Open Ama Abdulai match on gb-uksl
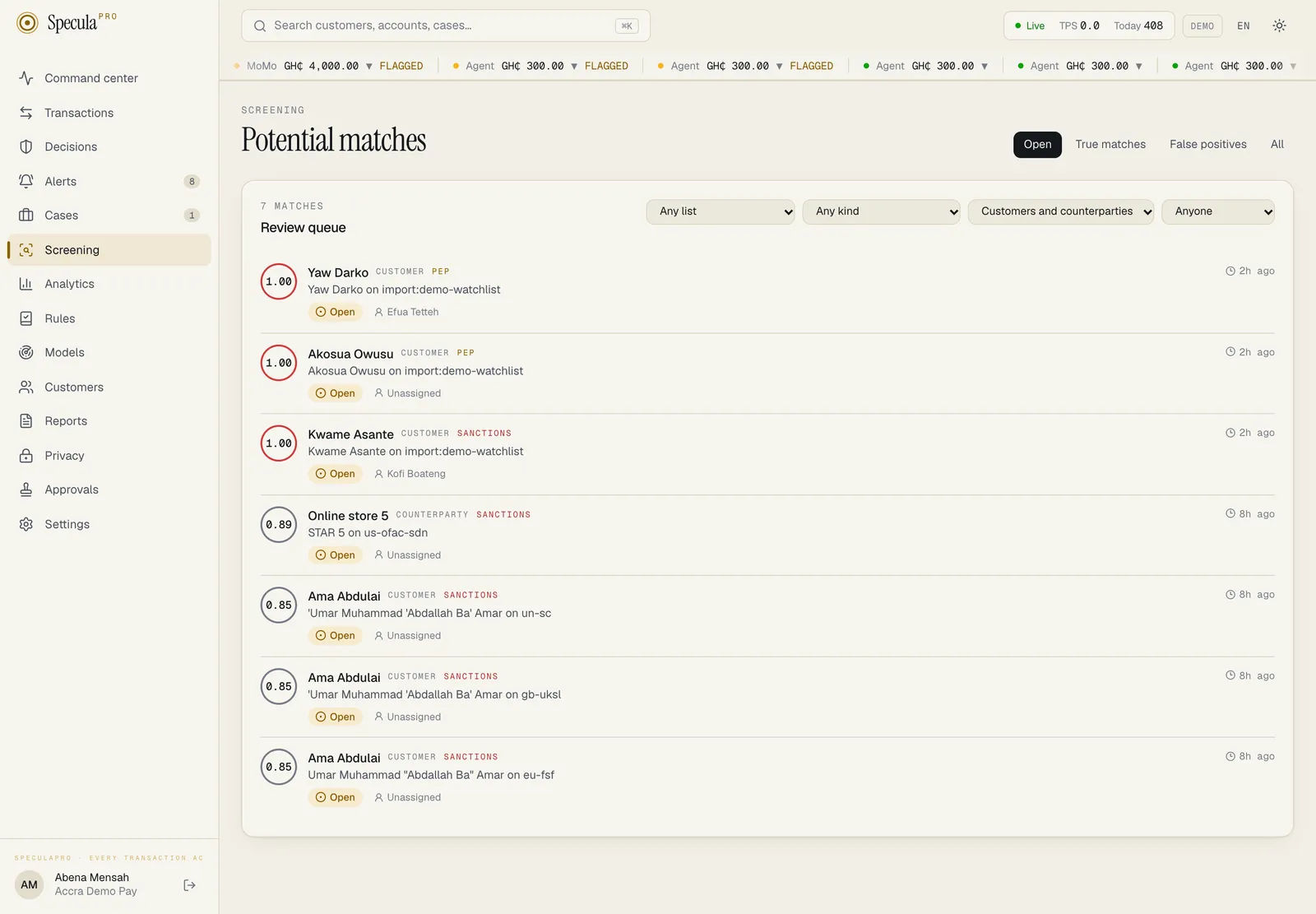This screenshot has width=1316, height=914. 767,697
